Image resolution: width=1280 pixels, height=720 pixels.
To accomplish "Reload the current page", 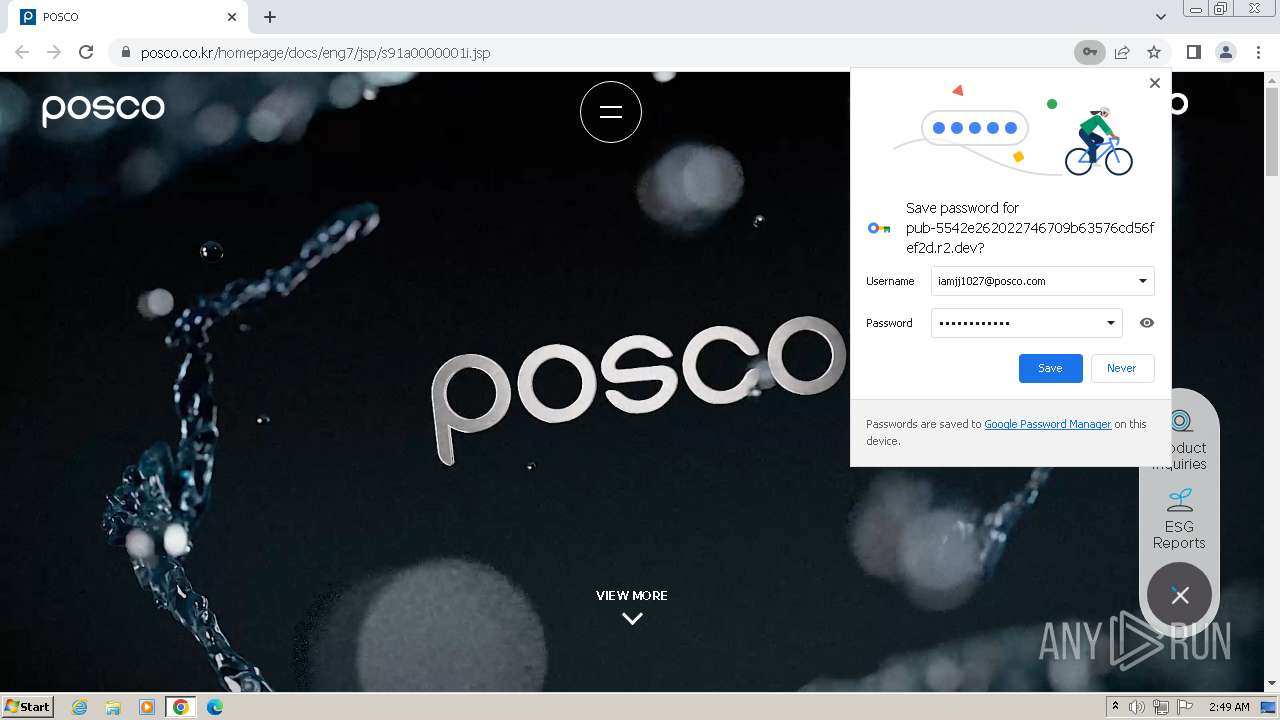I will click(86, 52).
